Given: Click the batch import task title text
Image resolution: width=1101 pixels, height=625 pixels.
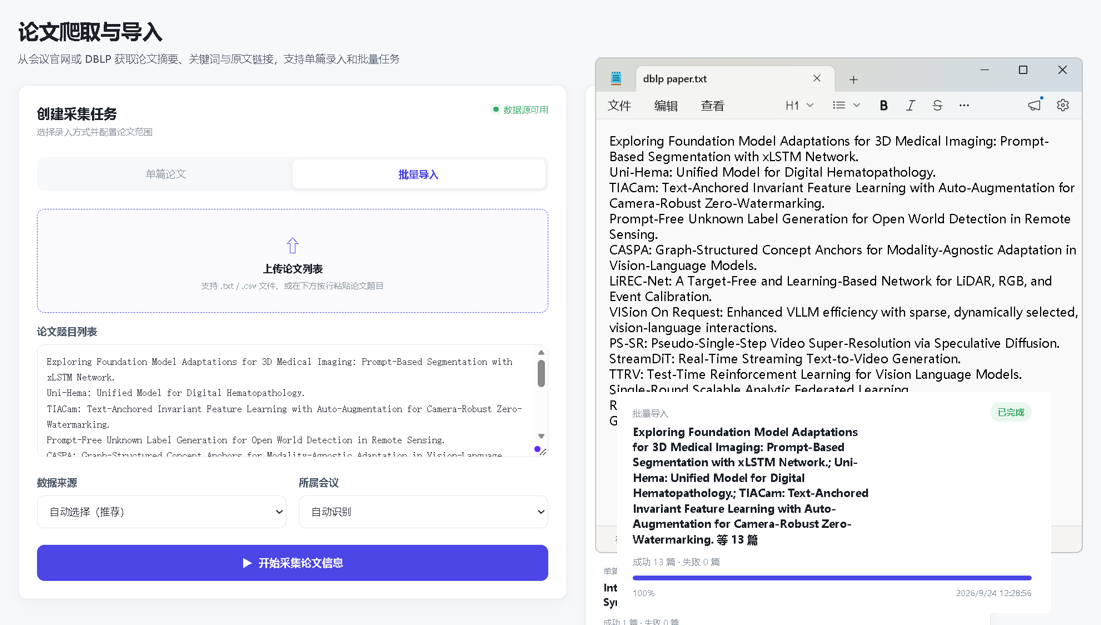Looking at the screenshot, I should pos(751,486).
